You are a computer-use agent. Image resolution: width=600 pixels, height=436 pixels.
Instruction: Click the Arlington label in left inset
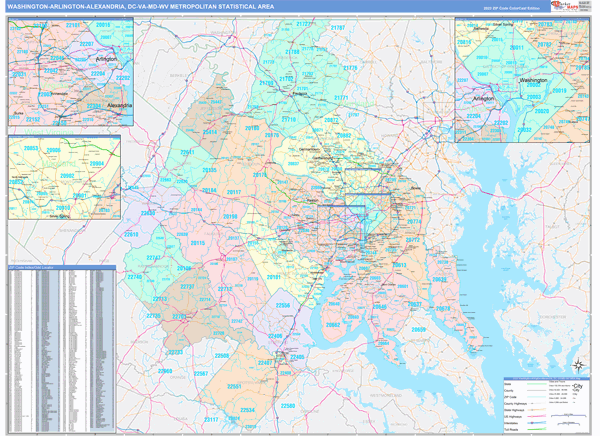point(106,59)
